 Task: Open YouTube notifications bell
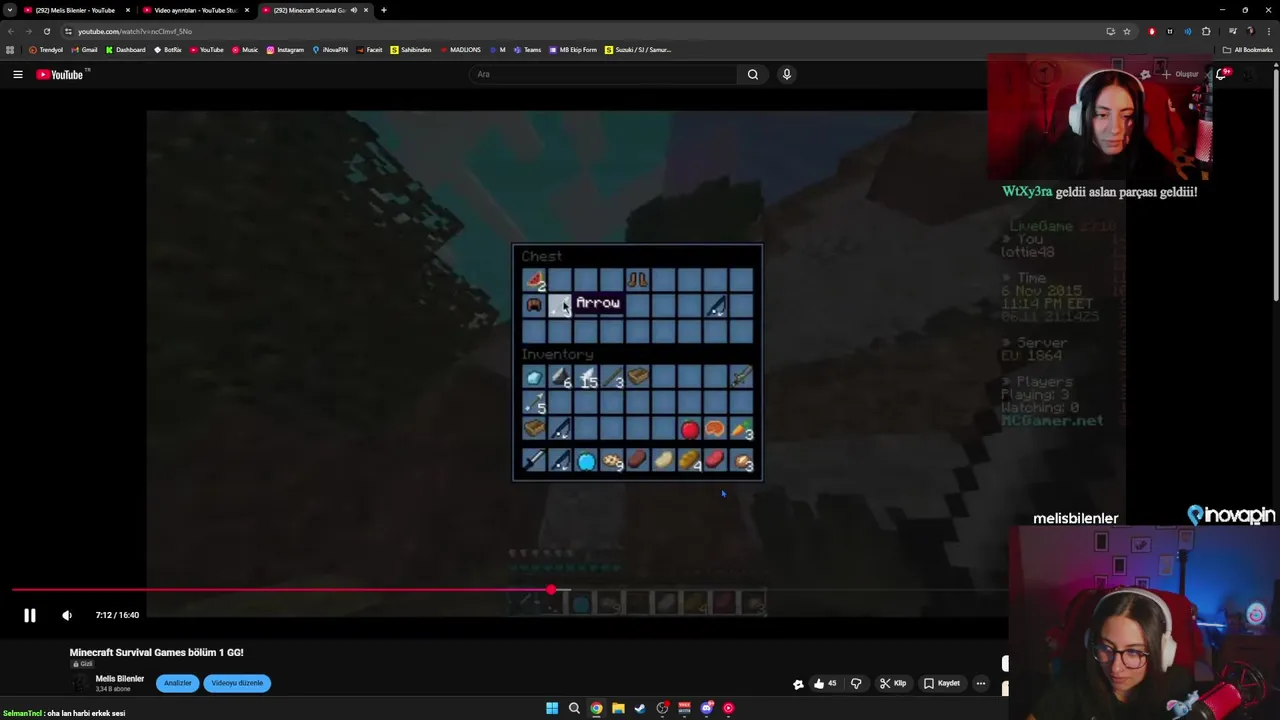click(1222, 74)
